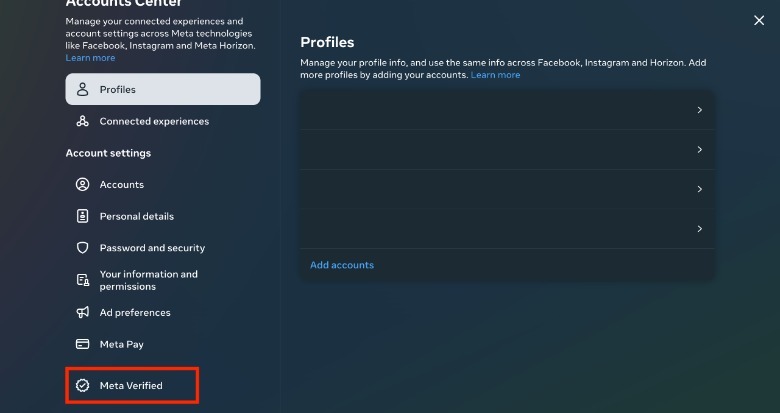Open the Meta Verified menu item
780x413 pixels.
pos(131,386)
